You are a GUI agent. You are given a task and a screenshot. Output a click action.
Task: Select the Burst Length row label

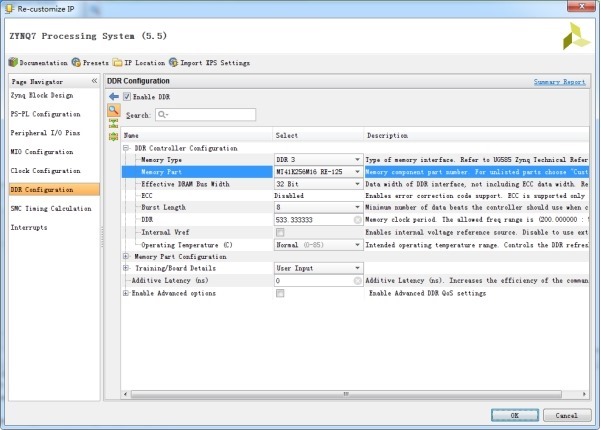[x=163, y=207]
